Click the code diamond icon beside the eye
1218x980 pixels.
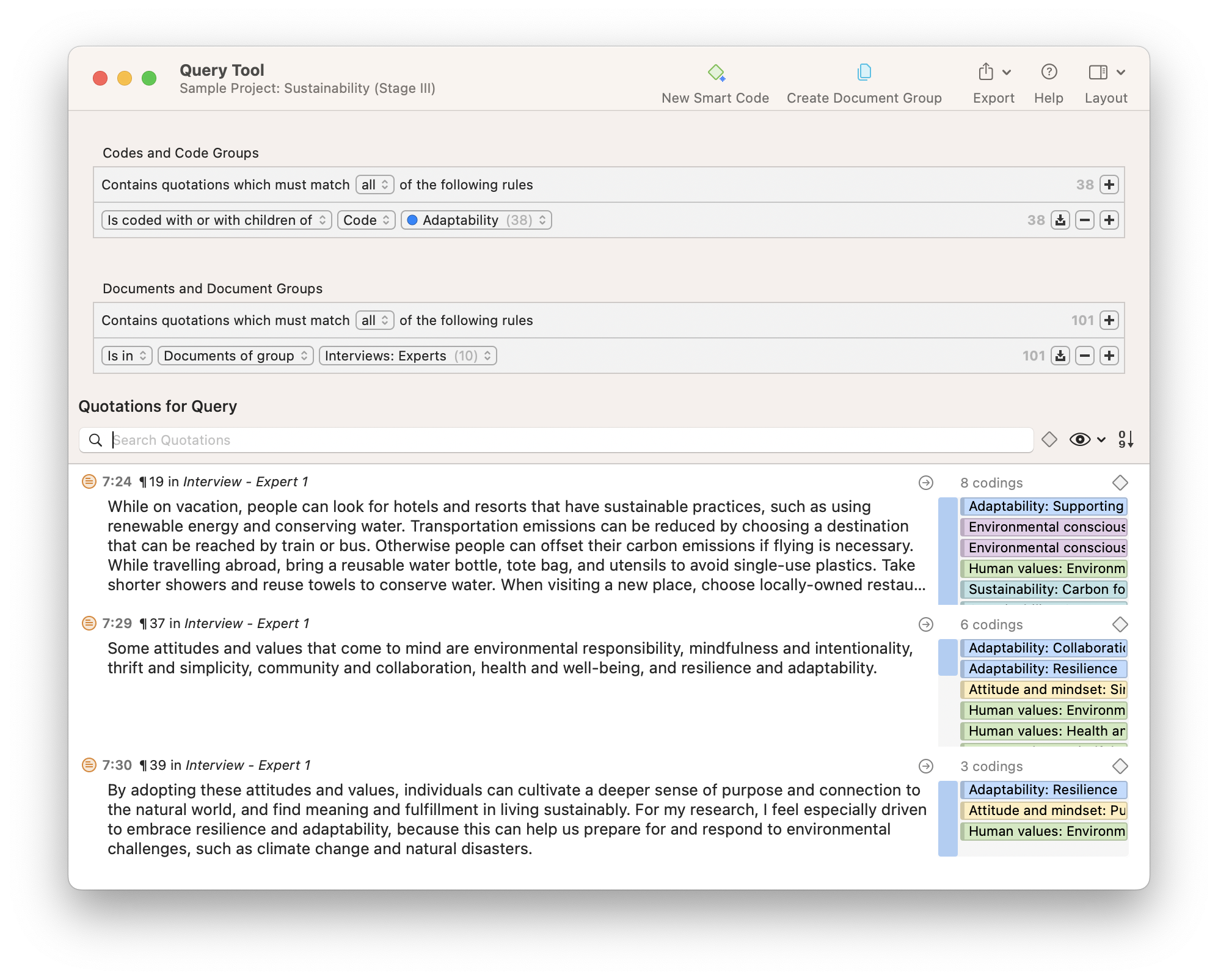tap(1049, 439)
